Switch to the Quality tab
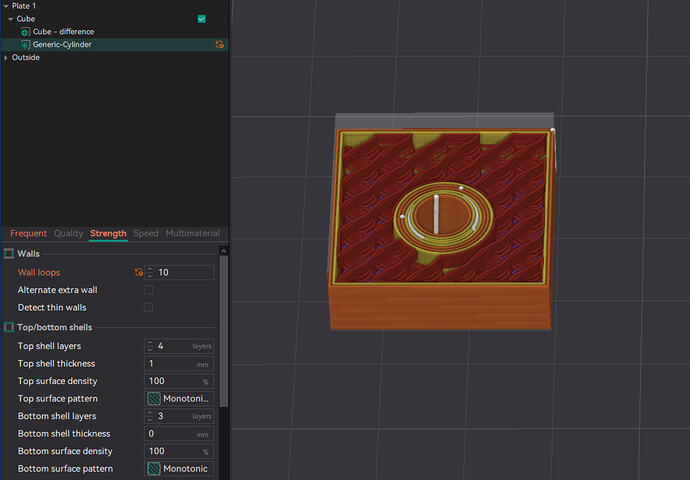This screenshot has width=690, height=480. (x=68, y=233)
